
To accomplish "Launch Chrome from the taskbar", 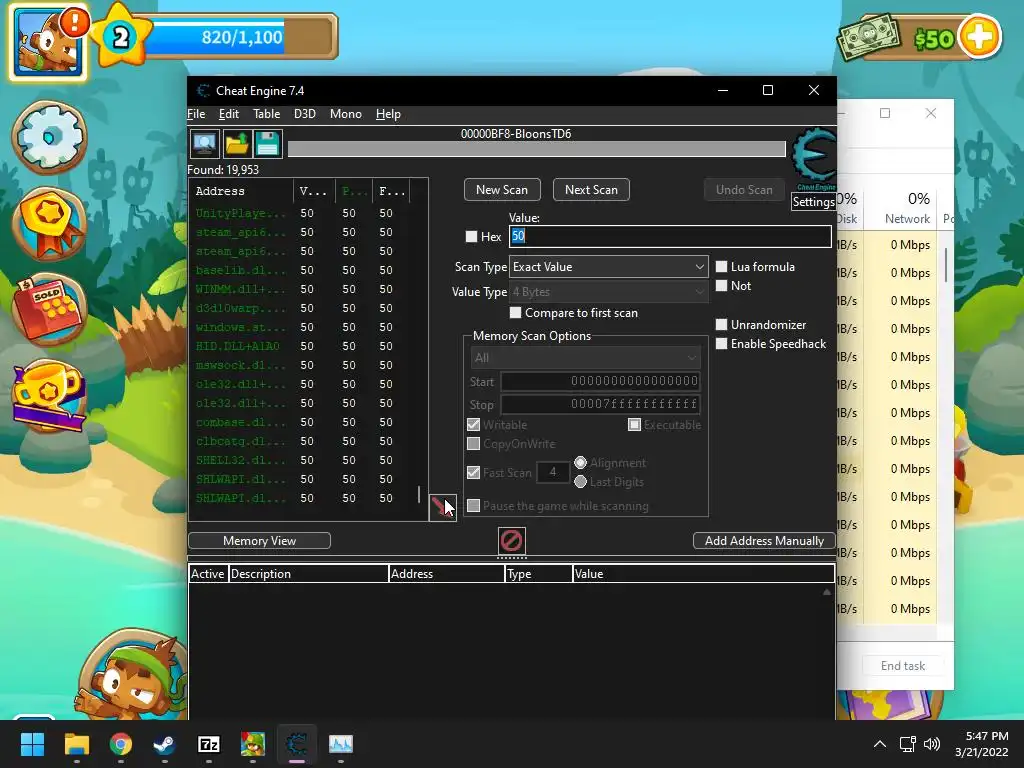I will click(x=121, y=744).
